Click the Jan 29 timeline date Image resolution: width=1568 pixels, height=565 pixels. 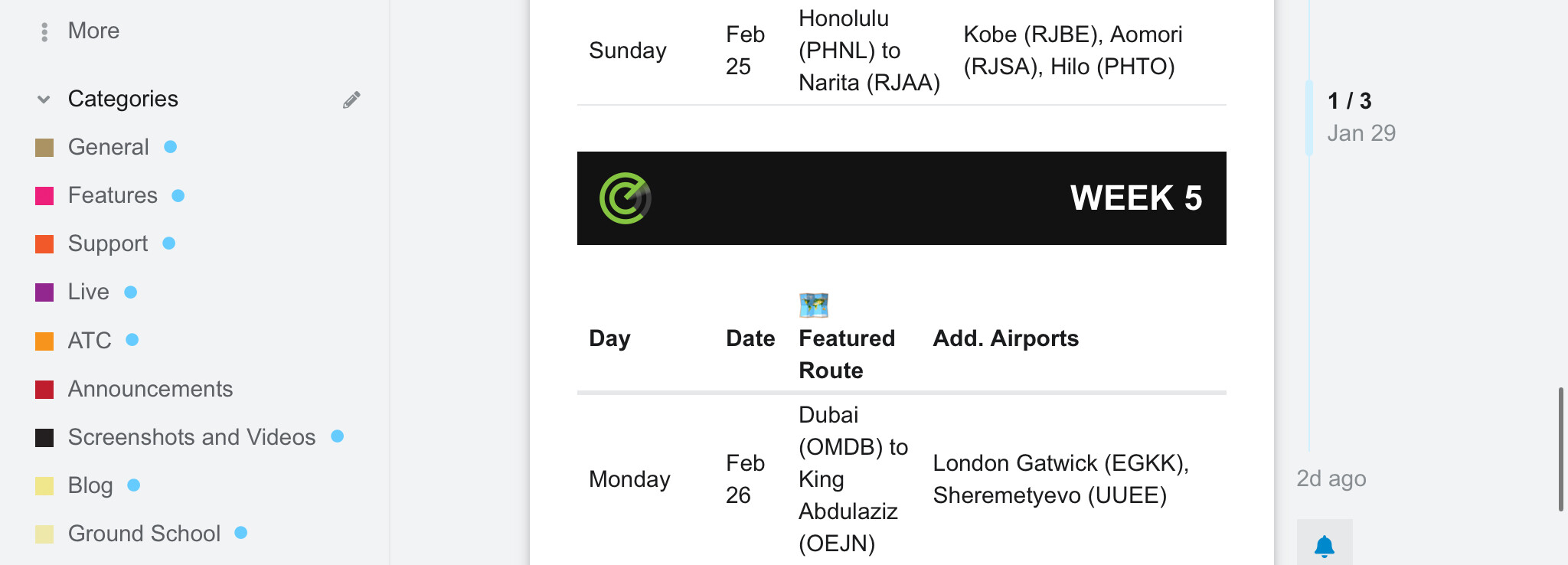(x=1361, y=133)
